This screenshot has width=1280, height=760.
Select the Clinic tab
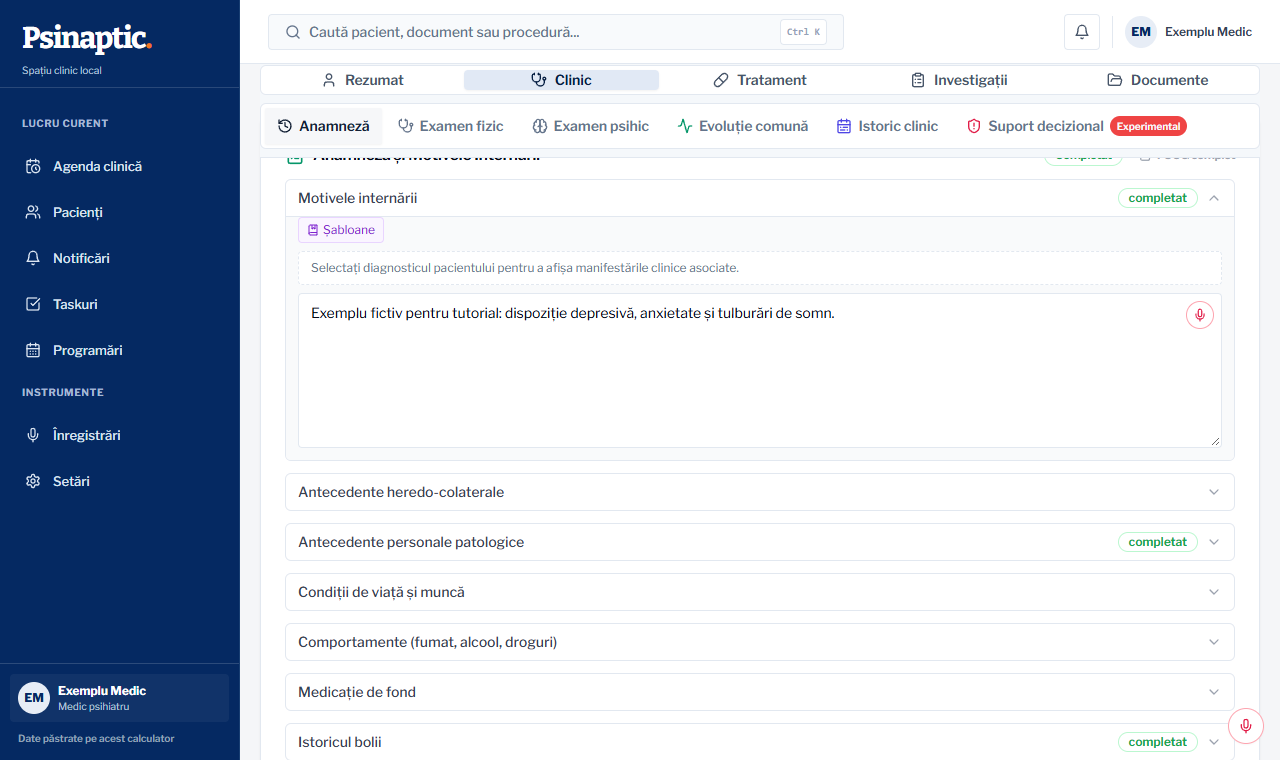[x=561, y=80]
